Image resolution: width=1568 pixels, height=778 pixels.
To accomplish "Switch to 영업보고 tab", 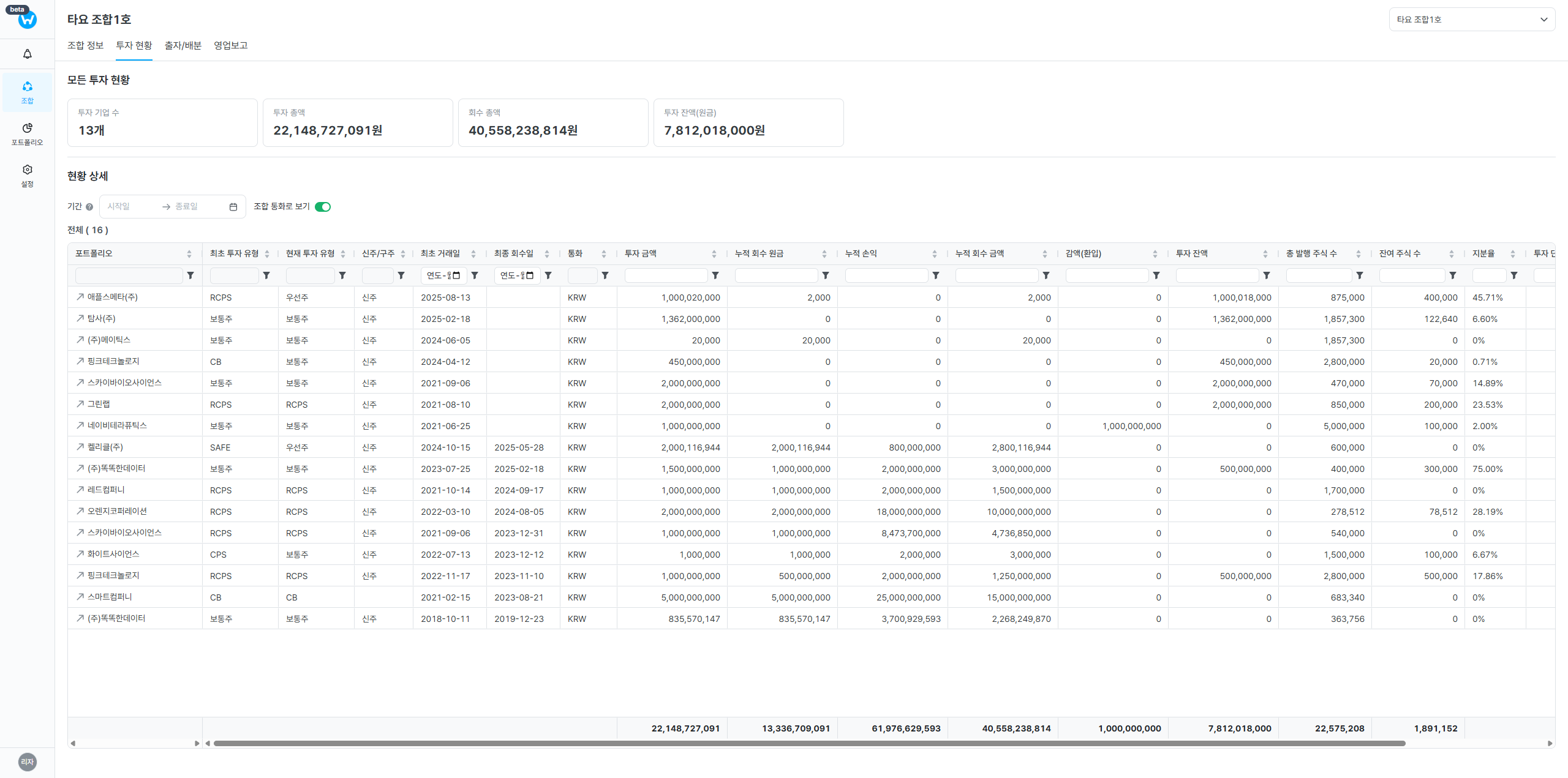I will [x=230, y=46].
